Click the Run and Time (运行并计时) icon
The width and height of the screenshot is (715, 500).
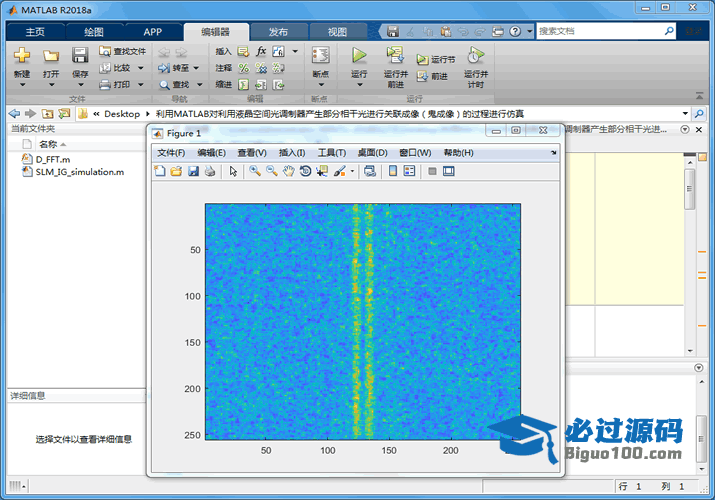click(x=475, y=55)
